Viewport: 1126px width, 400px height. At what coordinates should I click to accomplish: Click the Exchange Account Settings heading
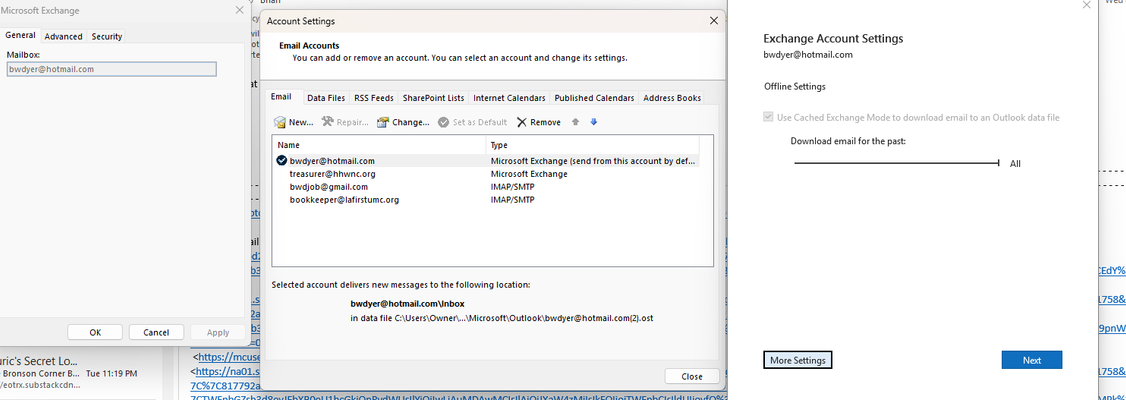(x=833, y=39)
